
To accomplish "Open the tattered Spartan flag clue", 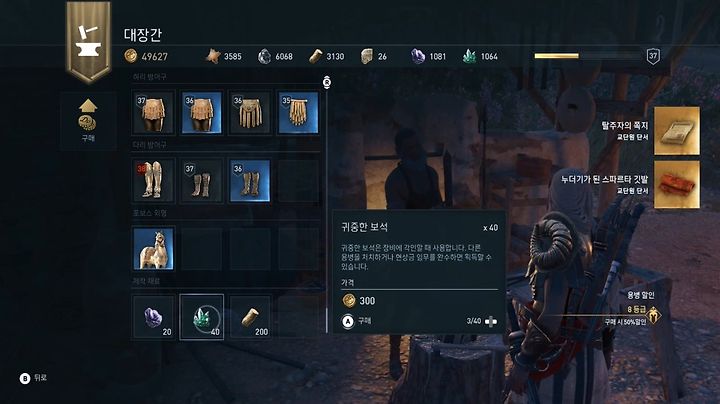I will [x=676, y=184].
